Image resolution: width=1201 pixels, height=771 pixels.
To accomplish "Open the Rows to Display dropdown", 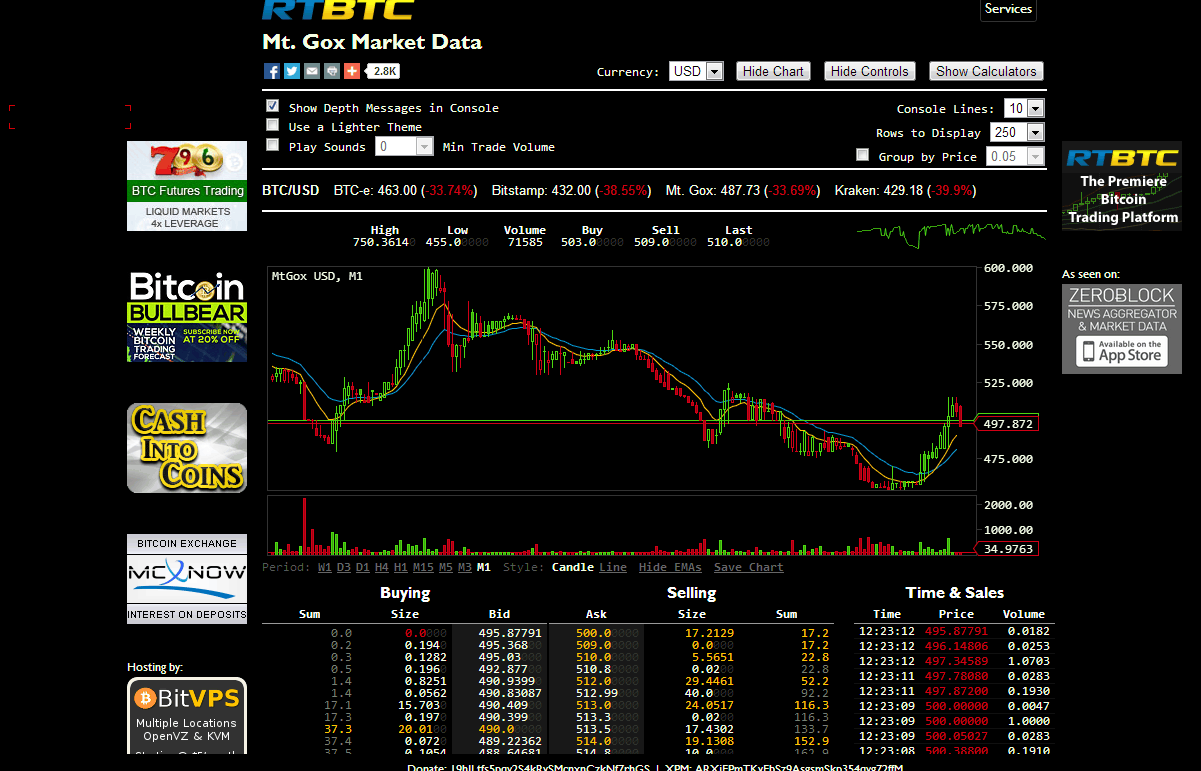I will (x=1017, y=132).
